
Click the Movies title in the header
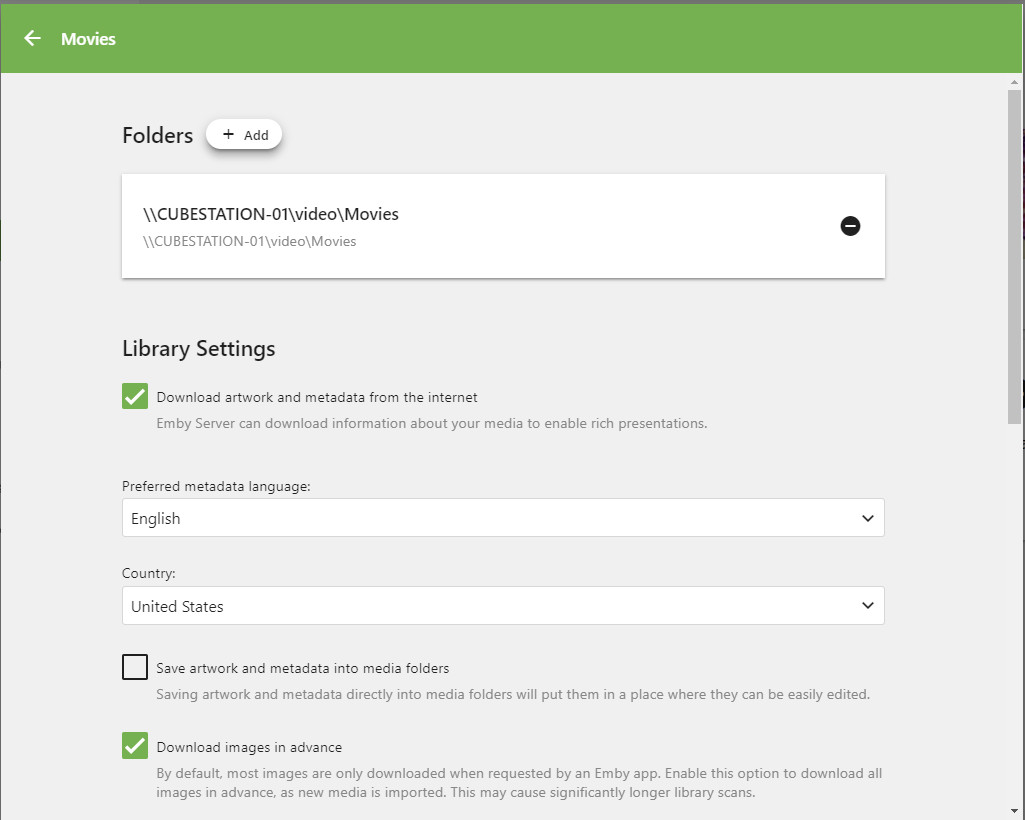point(88,39)
